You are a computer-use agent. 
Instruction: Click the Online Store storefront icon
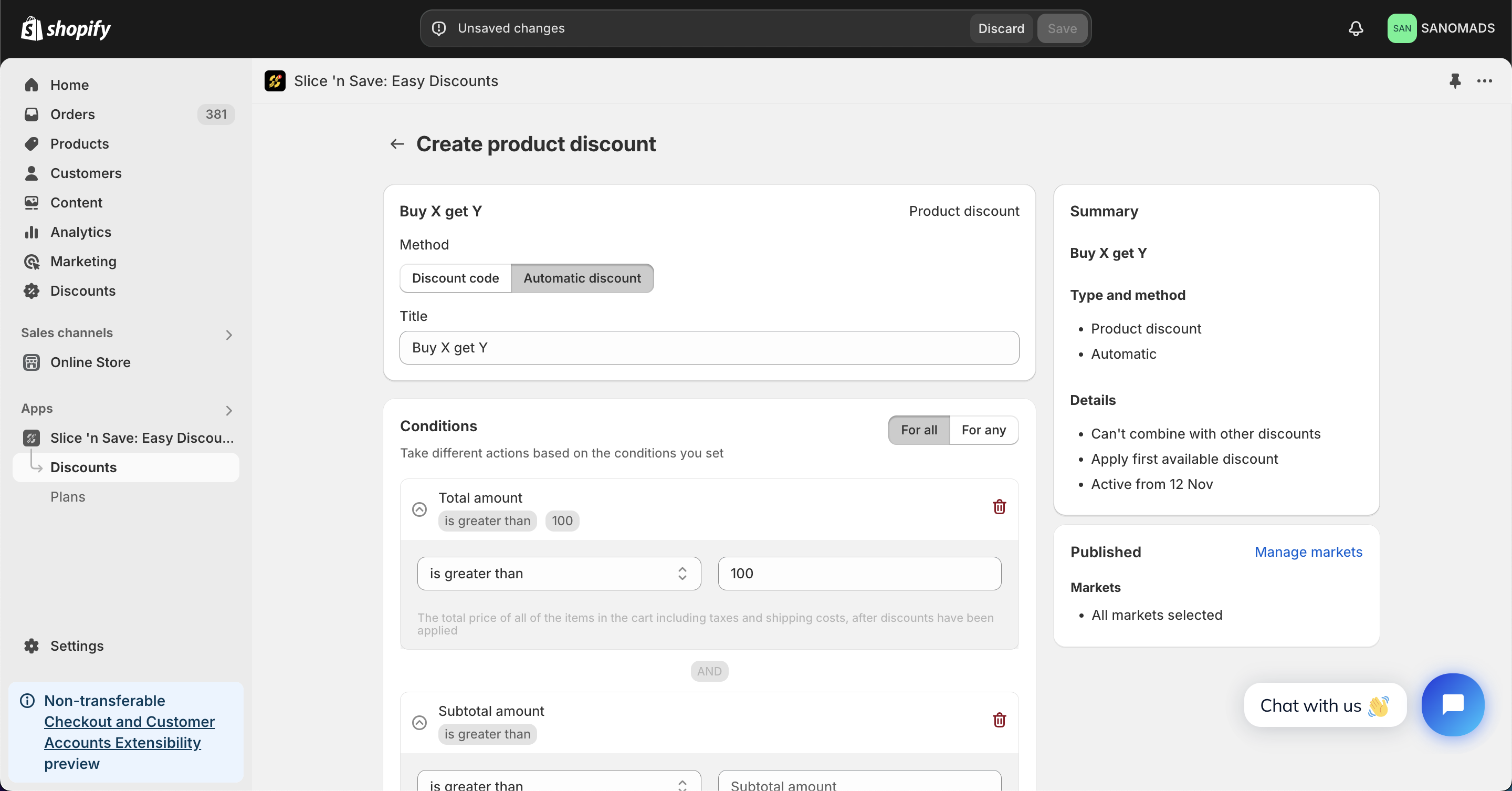coord(31,362)
